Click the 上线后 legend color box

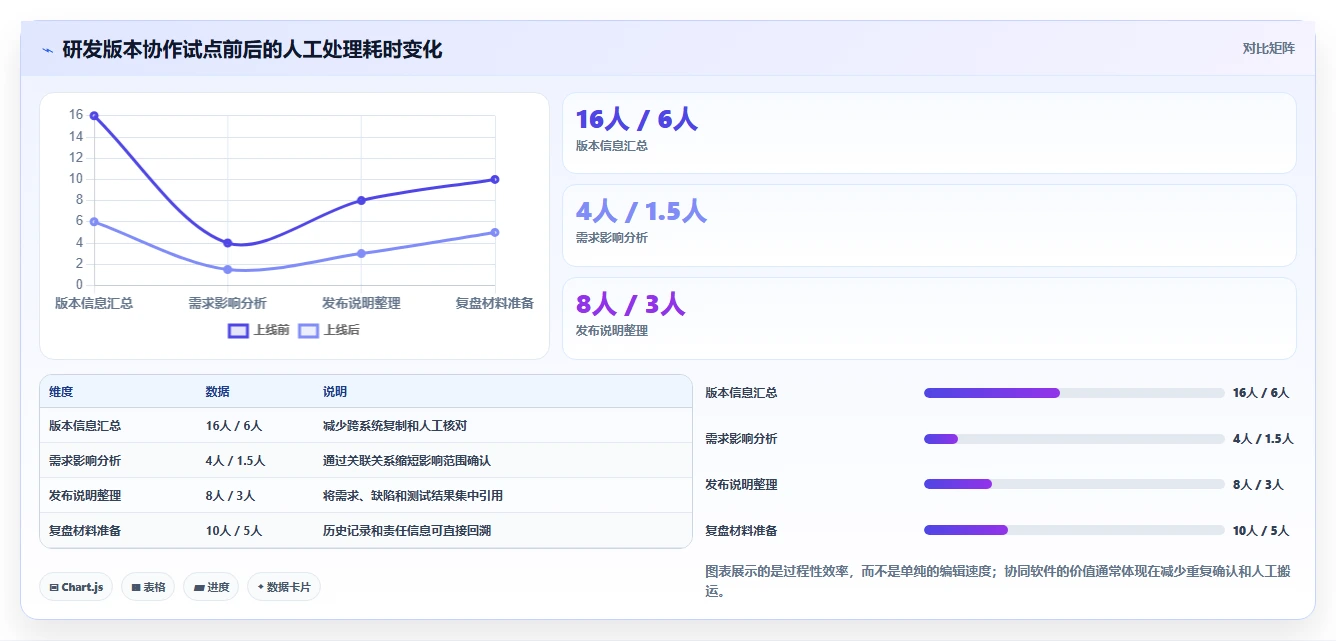pyautogui.click(x=308, y=330)
